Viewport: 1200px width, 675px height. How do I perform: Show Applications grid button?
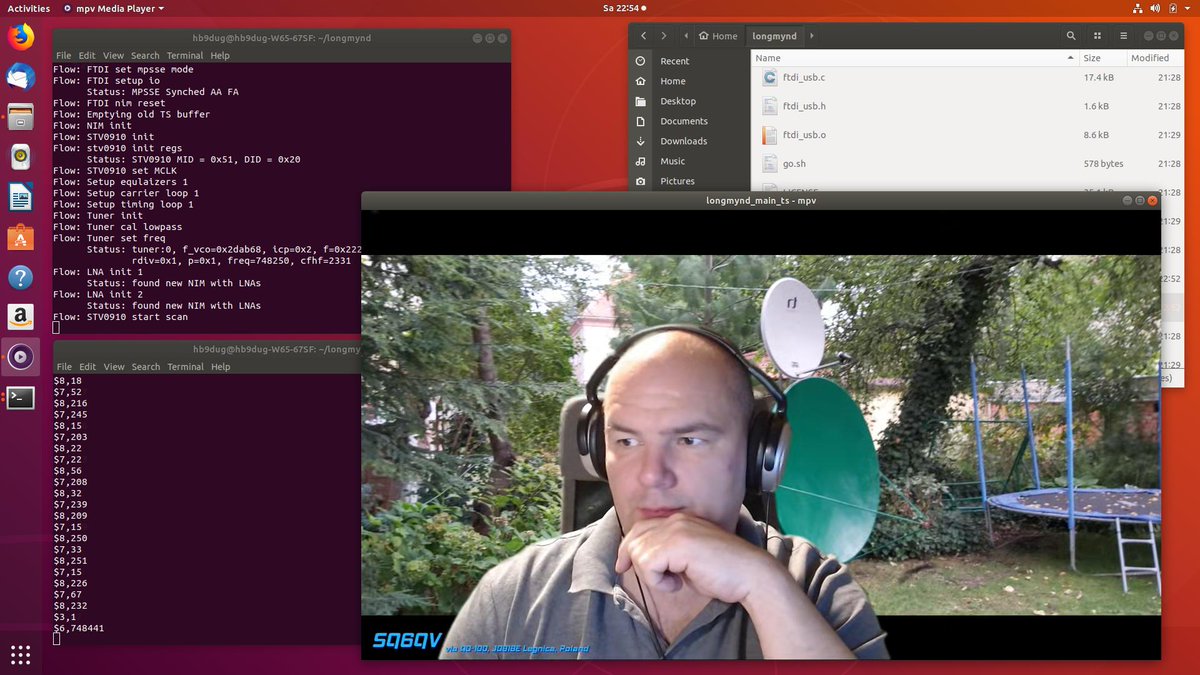pyautogui.click(x=20, y=655)
